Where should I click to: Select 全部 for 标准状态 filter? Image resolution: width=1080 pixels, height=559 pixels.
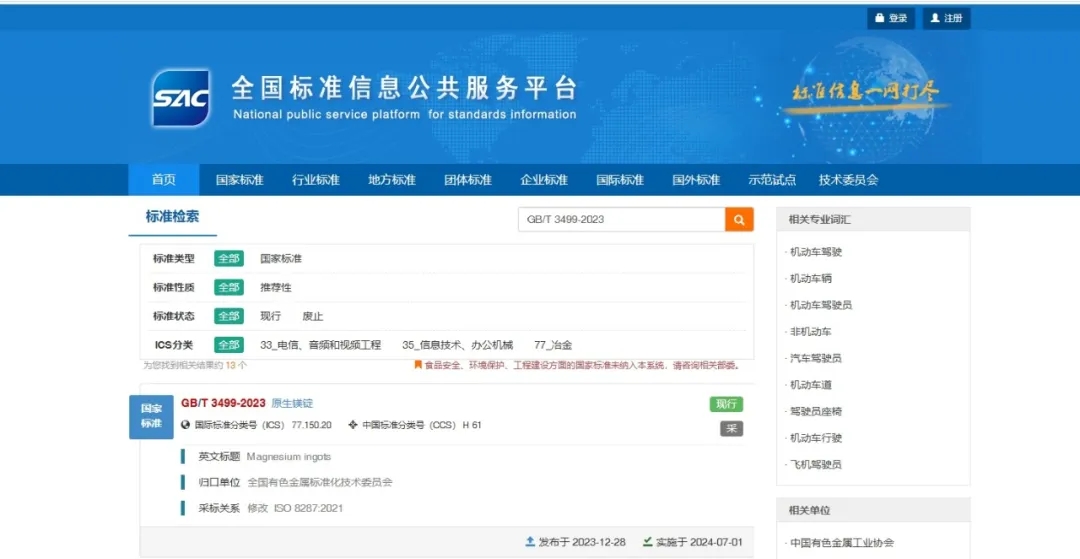[229, 316]
